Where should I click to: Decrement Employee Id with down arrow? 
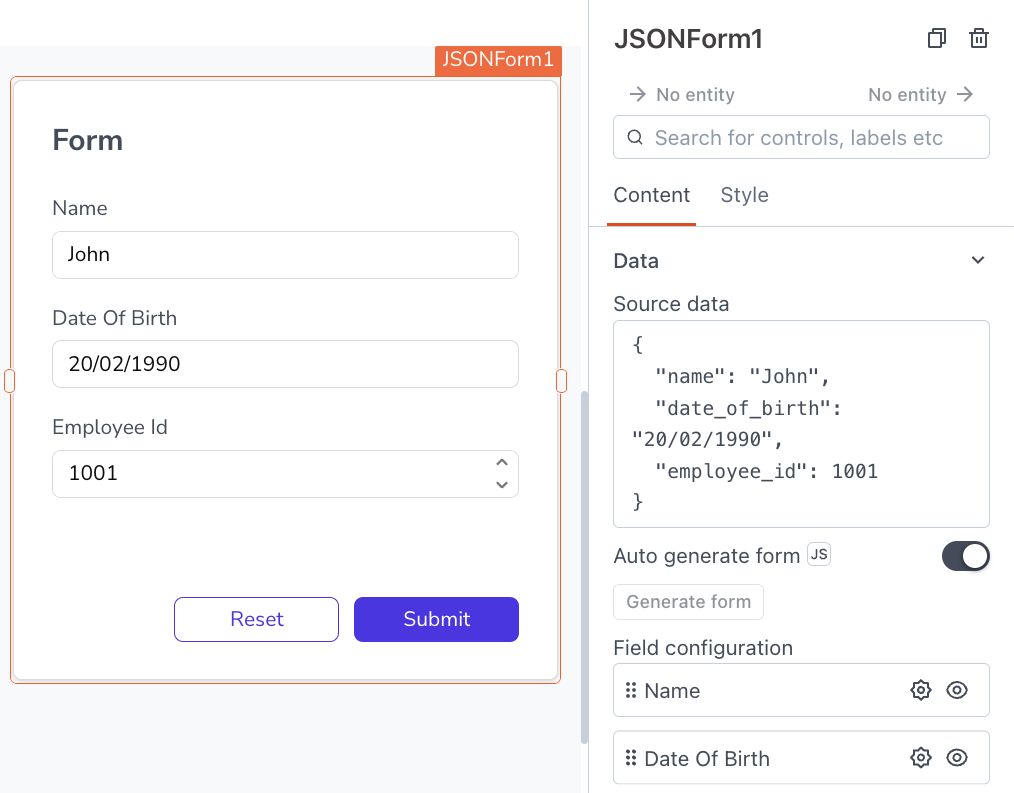pyautogui.click(x=502, y=485)
